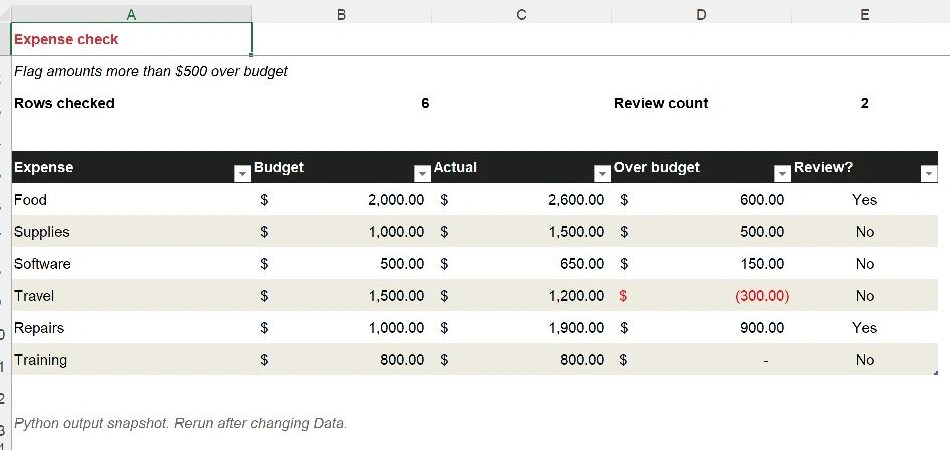Click the 'Review count' label cell

tap(702, 104)
